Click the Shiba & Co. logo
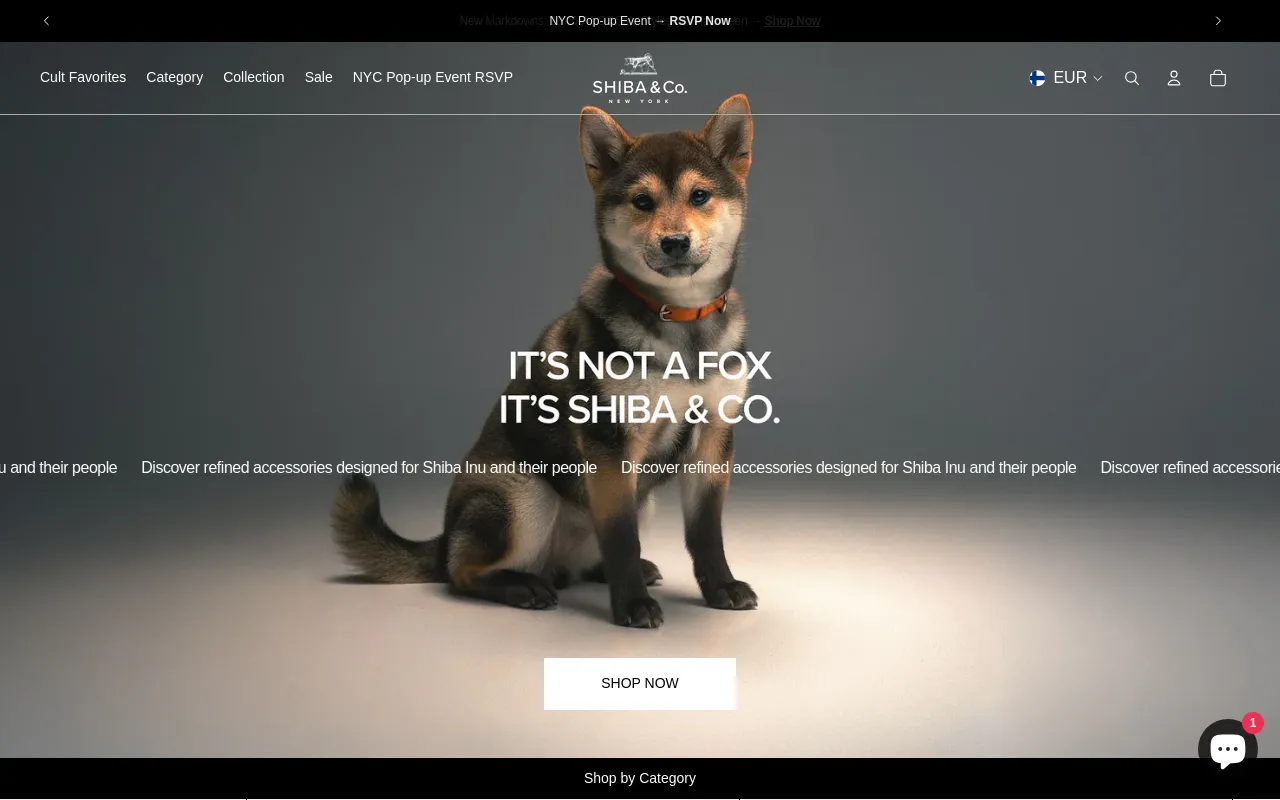 (639, 78)
